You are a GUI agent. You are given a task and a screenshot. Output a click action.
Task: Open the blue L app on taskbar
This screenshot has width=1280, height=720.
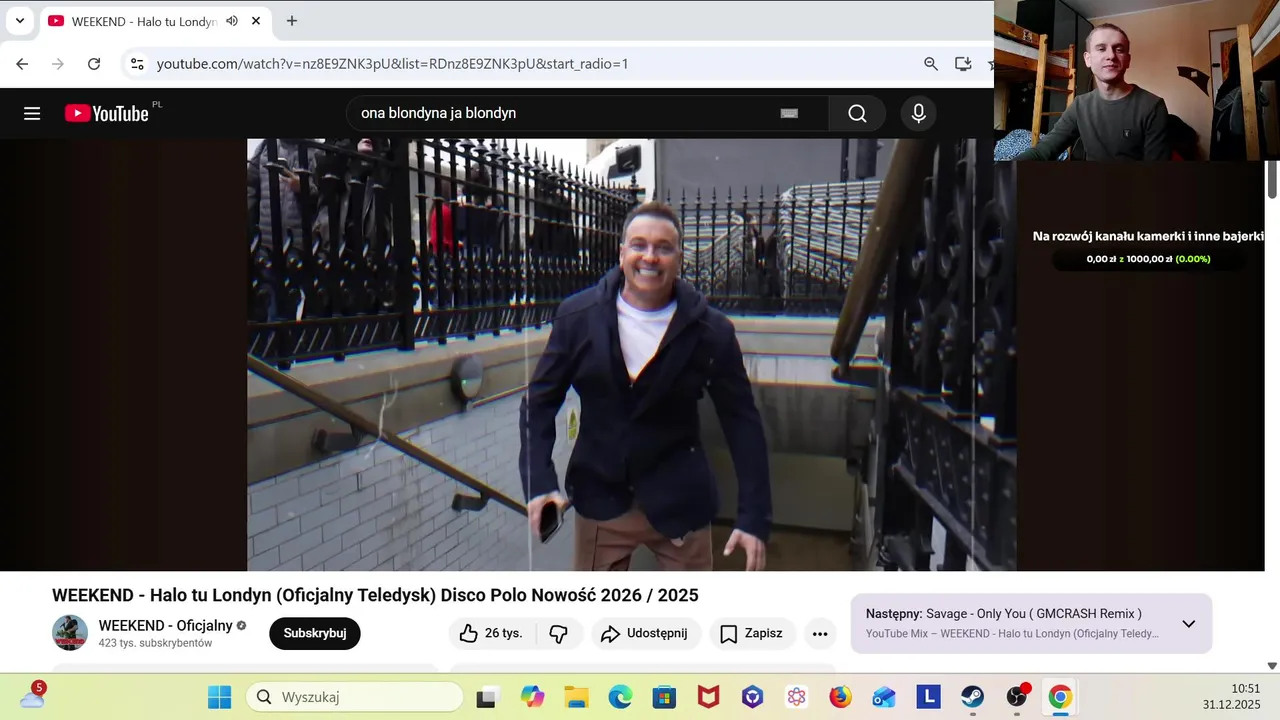[x=928, y=697]
